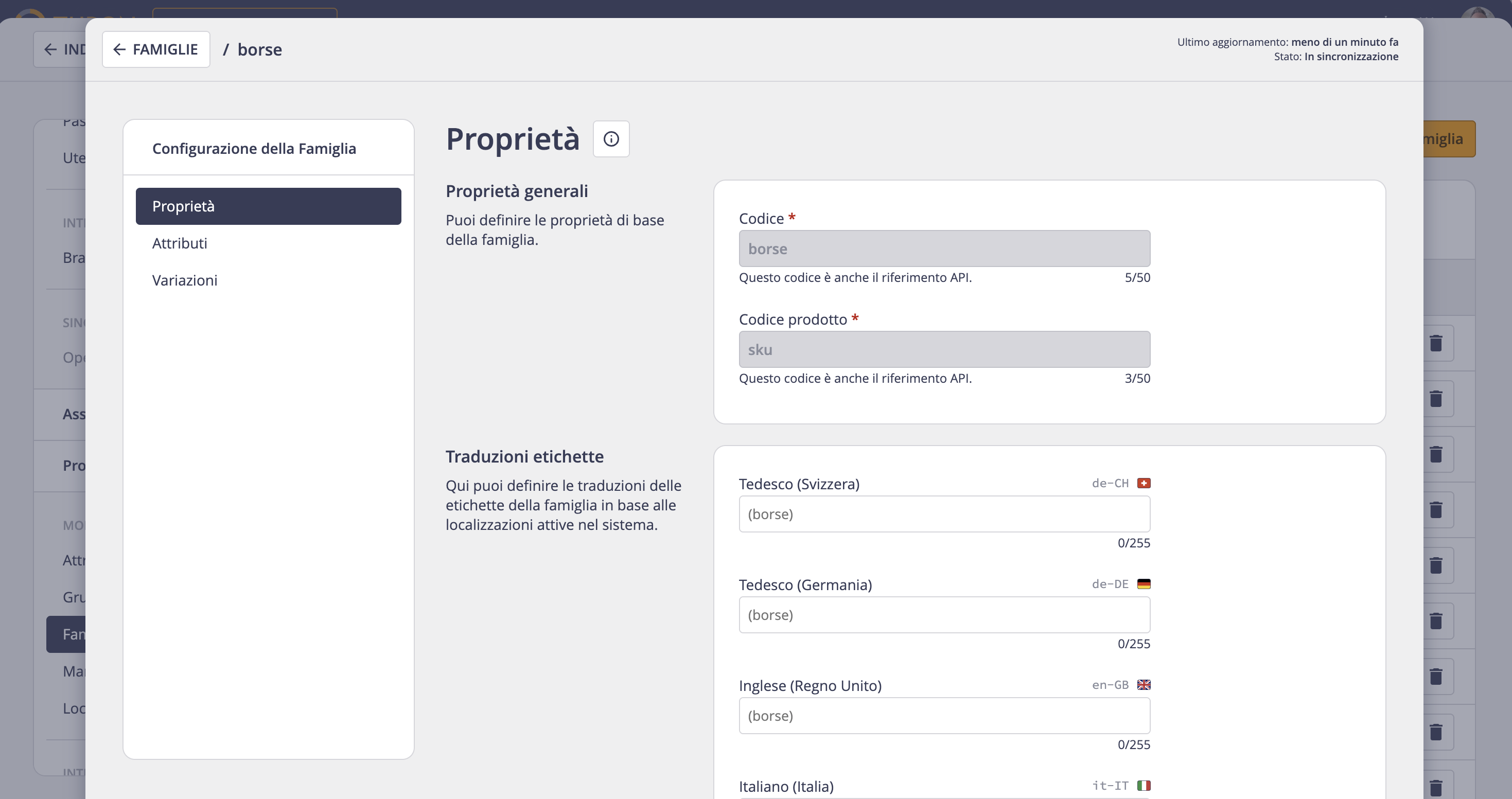
Task: Click the German flag icon next to de-DE
Action: 1144,584
